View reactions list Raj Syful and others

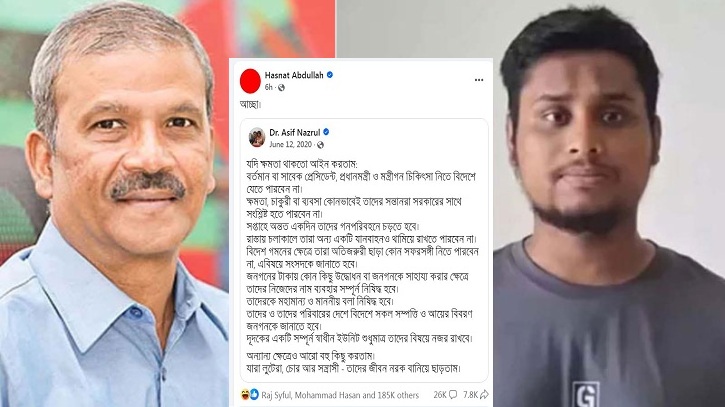coord(340,395)
